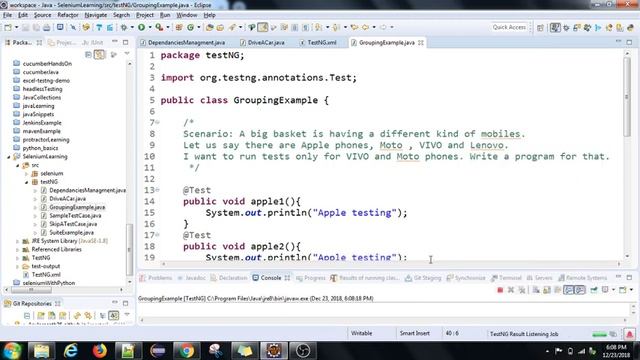Viewport: 640px width, 360px height.
Task: Expand the selenium package node
Action: pos(27,173)
